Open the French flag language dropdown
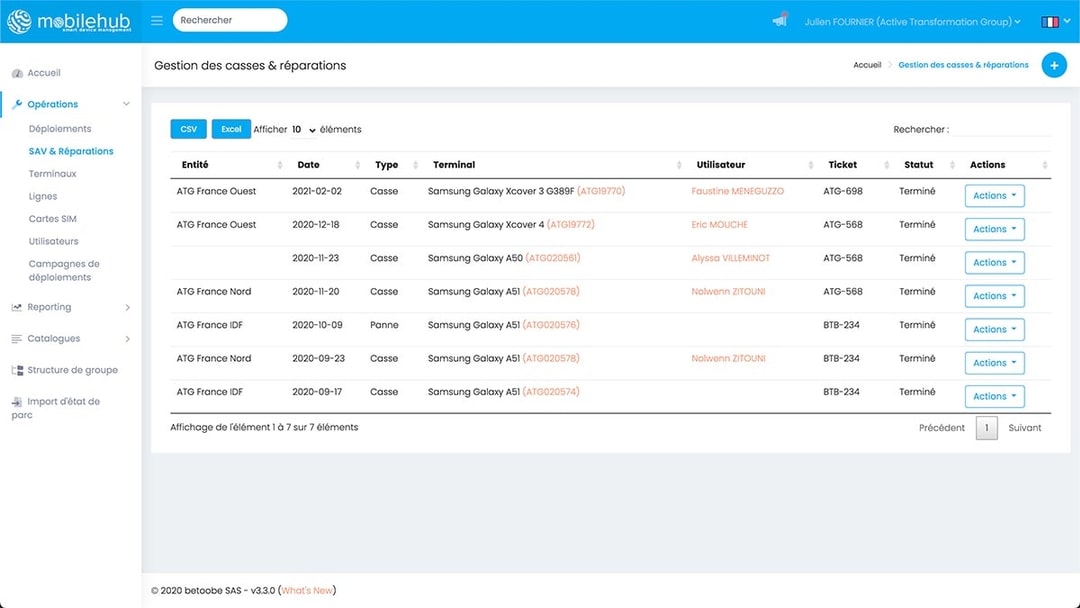1080x608 pixels. coord(1051,19)
